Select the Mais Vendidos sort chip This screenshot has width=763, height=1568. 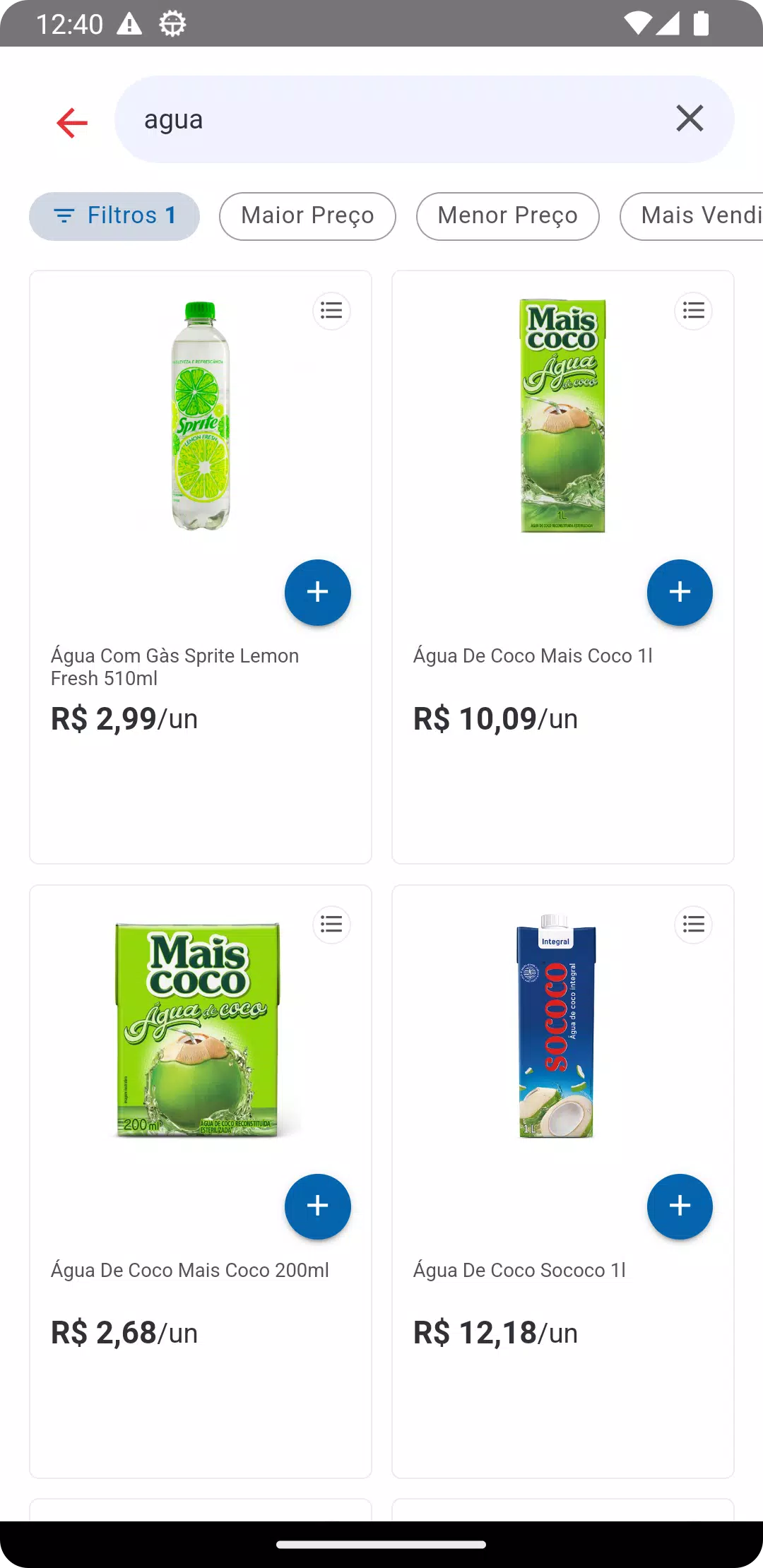(692, 216)
